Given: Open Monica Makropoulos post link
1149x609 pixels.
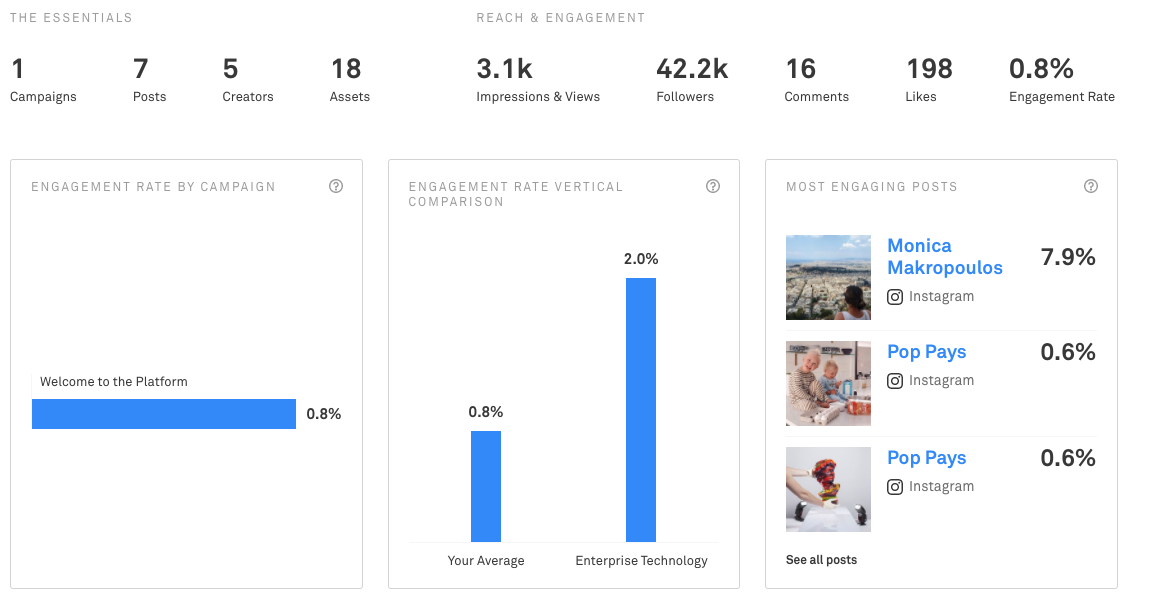Looking at the screenshot, I should point(944,256).
